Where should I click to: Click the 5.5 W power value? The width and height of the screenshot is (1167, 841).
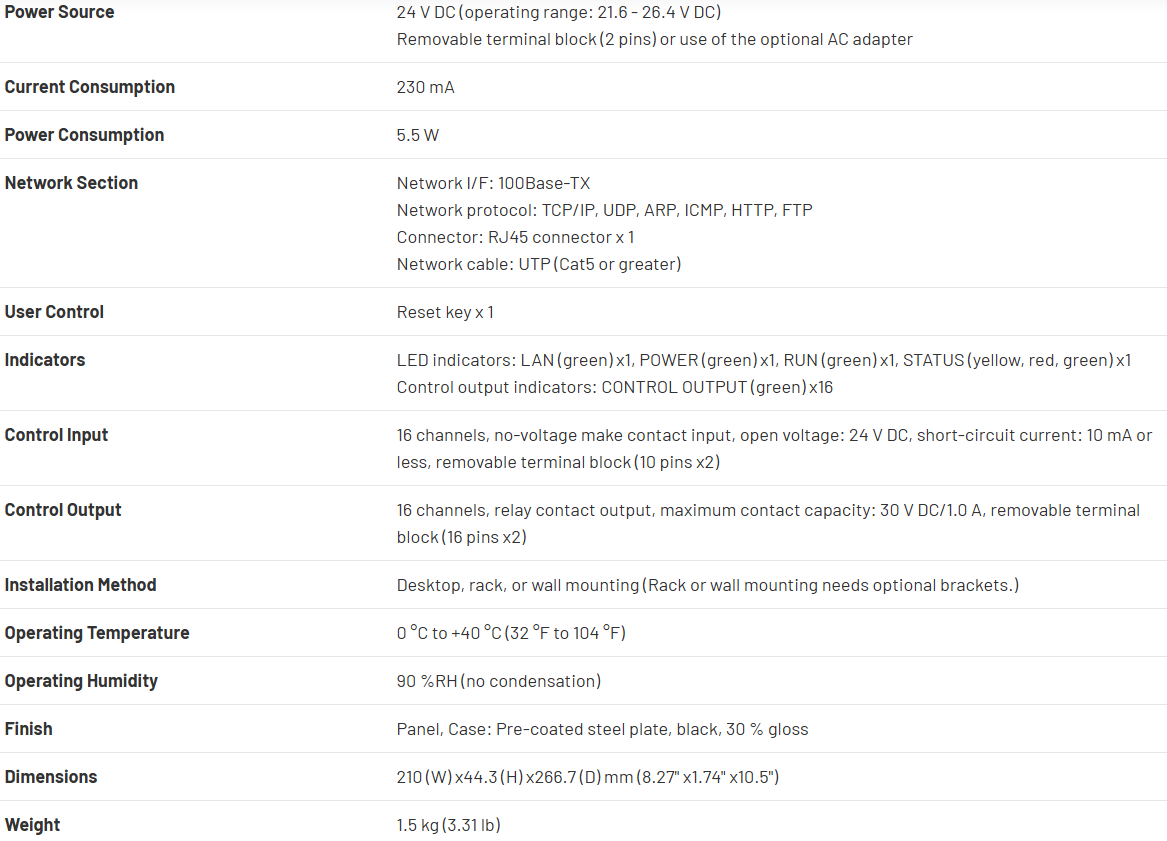(418, 135)
